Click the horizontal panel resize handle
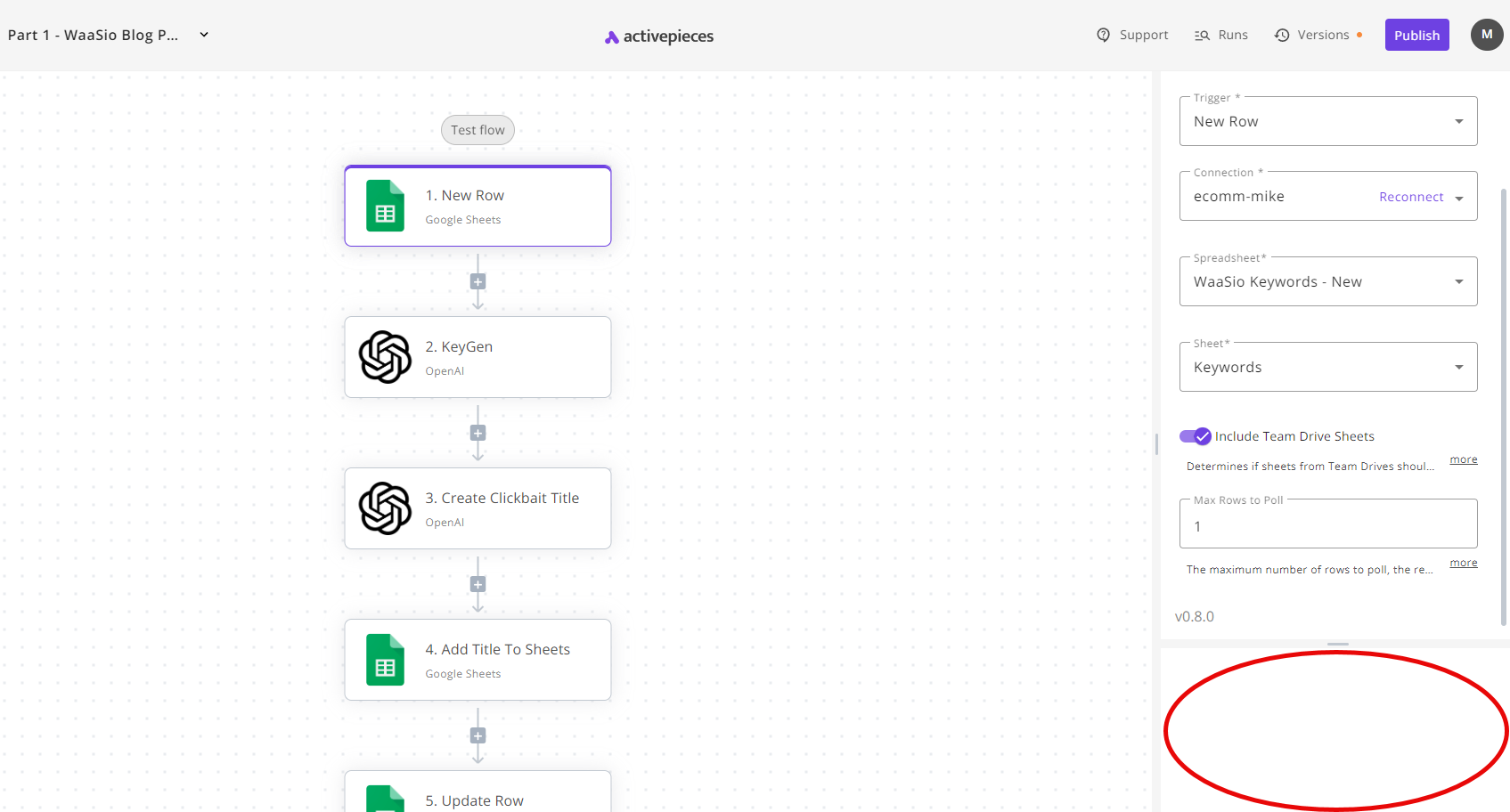 pos(1337,644)
